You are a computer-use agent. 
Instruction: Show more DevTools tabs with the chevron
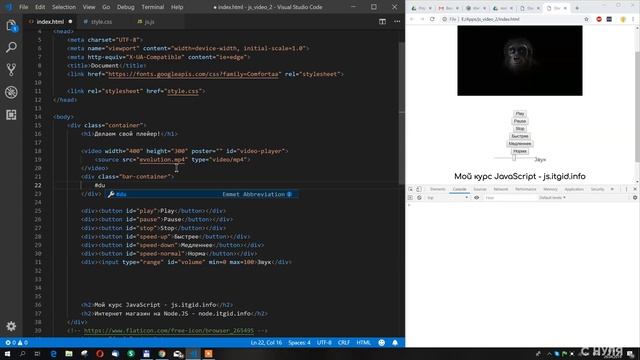[x=612, y=189]
